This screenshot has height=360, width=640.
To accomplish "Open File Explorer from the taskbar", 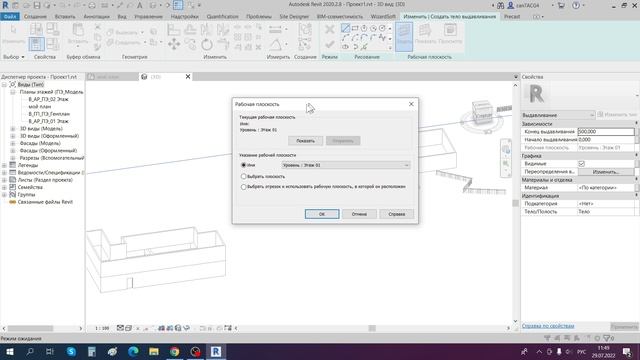I will click(x=154, y=351).
